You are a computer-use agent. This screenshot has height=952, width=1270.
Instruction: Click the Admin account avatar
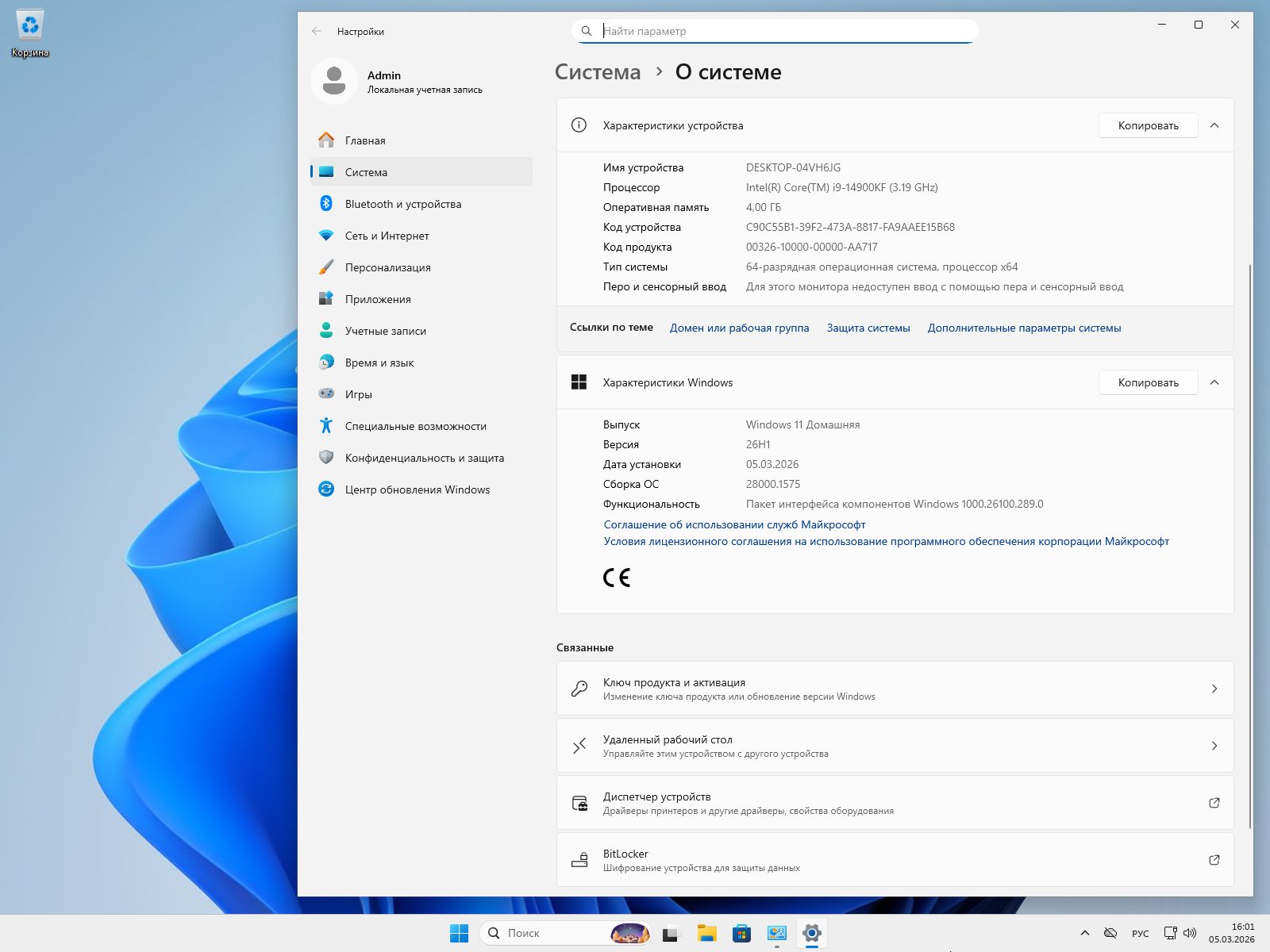click(x=334, y=82)
